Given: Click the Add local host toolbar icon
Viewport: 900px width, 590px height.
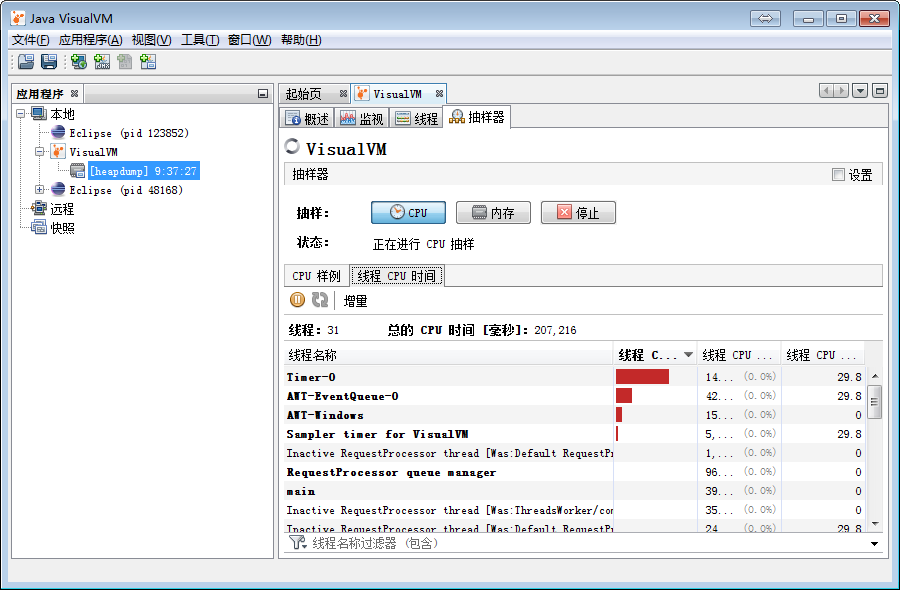Looking at the screenshot, I should [79, 61].
